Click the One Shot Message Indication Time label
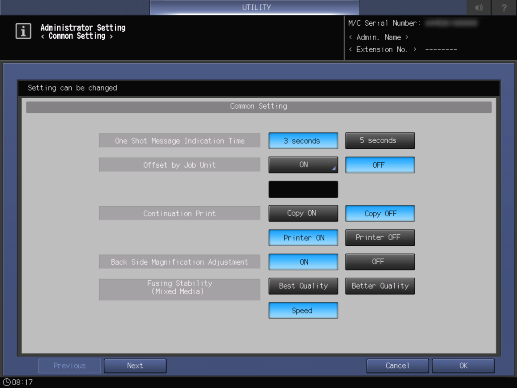Image resolution: width=517 pixels, height=388 pixels. click(x=179, y=141)
